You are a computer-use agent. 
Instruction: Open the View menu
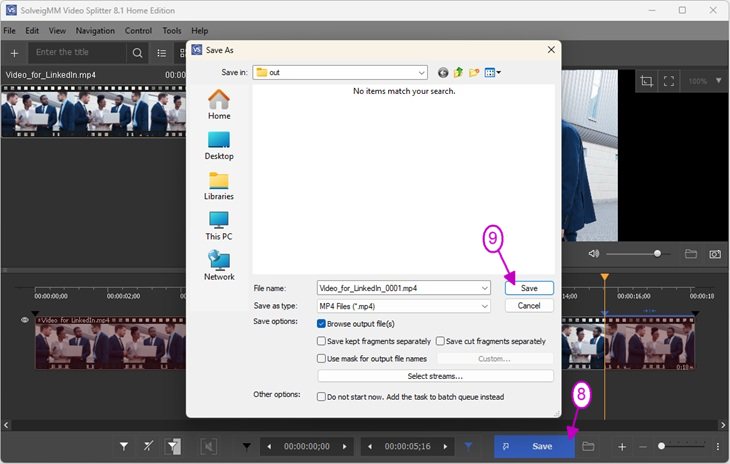pos(57,31)
